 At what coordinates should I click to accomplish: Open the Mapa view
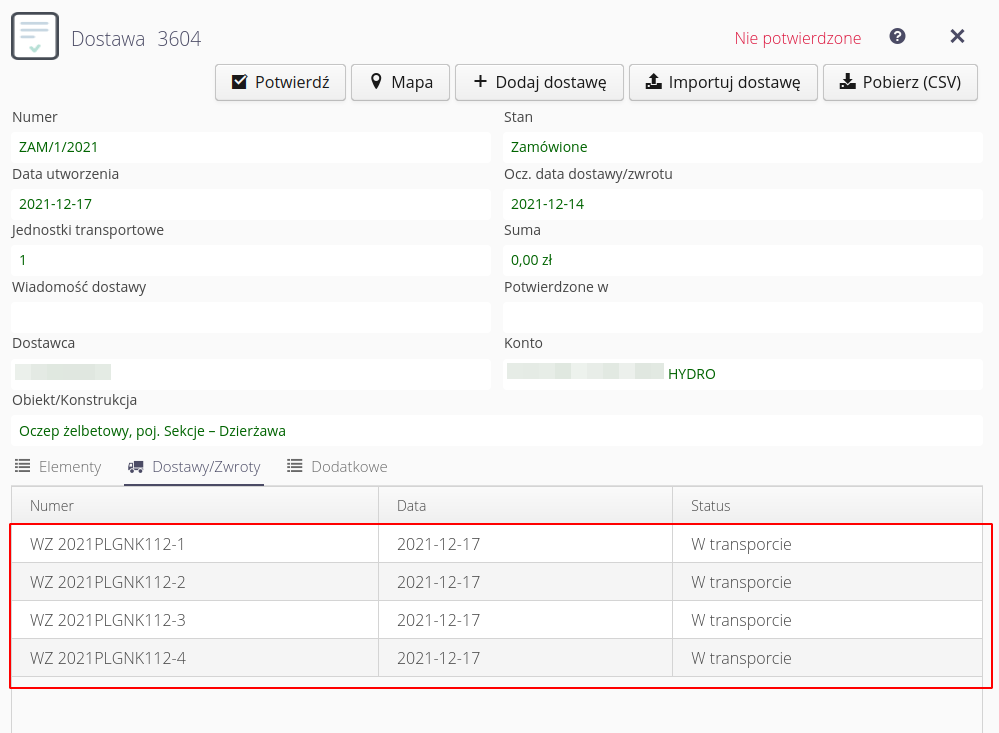(400, 82)
